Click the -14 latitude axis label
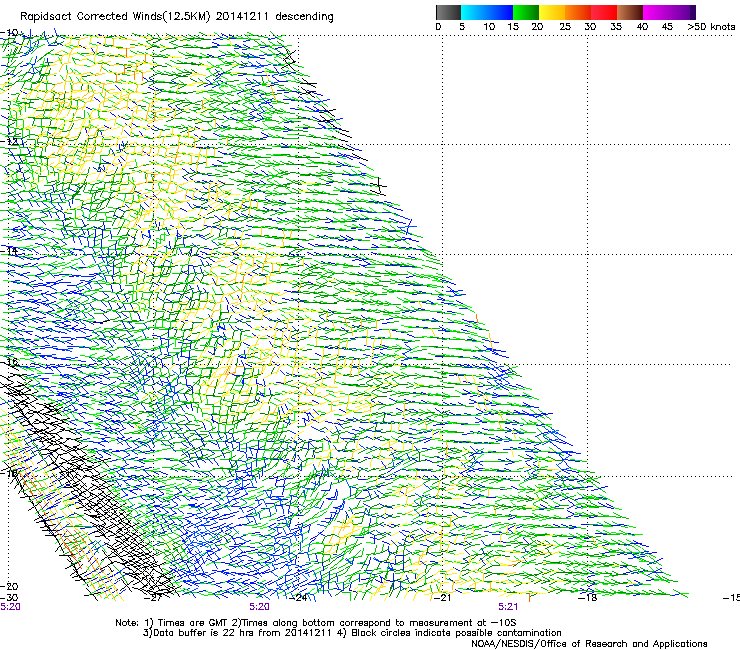 (x=9, y=252)
